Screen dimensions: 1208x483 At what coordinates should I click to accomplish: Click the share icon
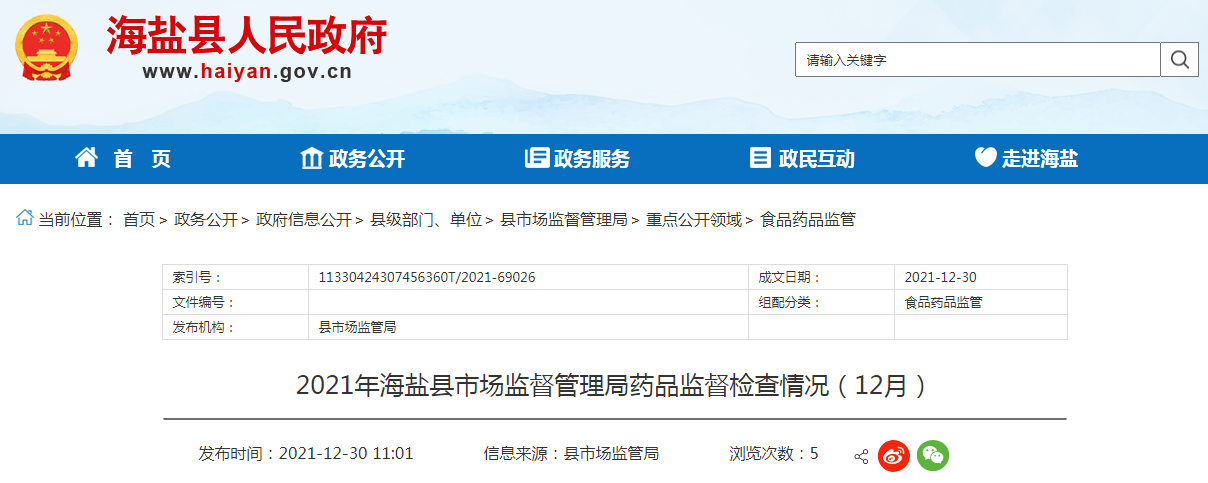click(x=861, y=456)
